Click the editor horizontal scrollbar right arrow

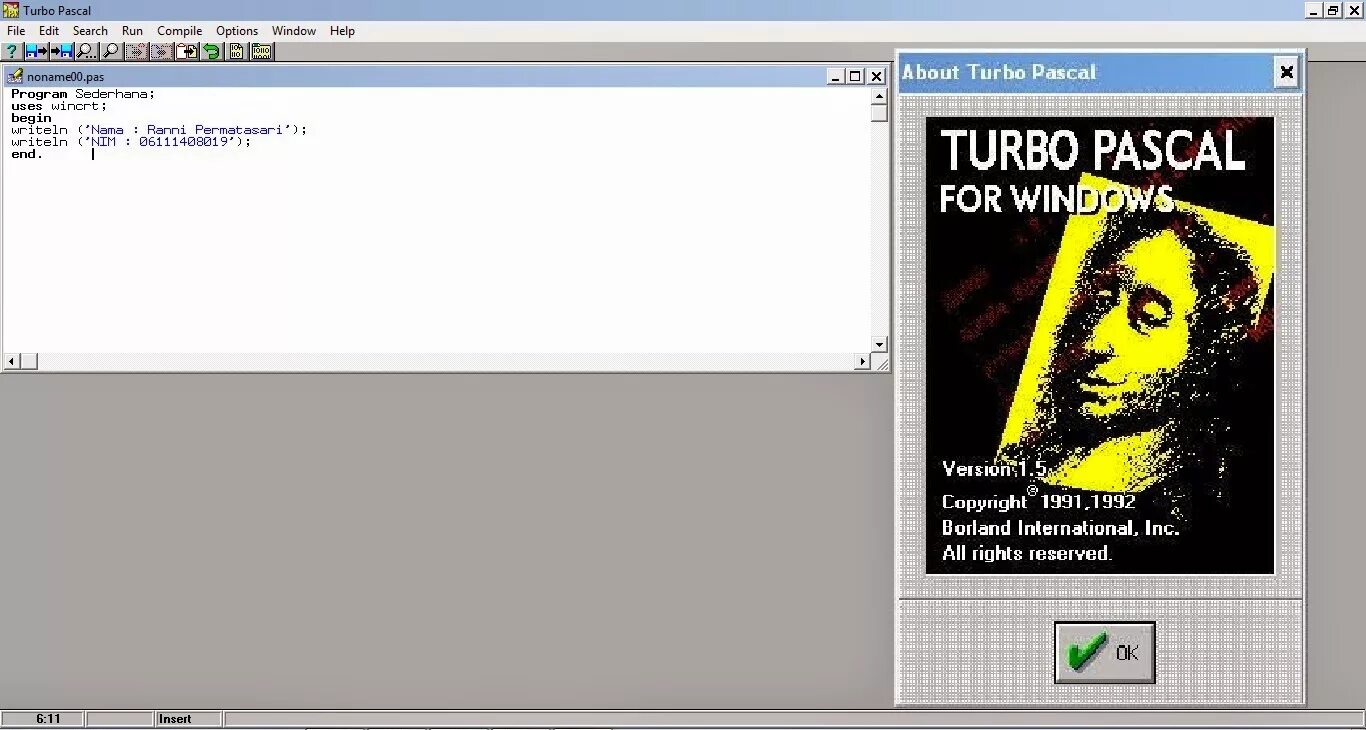862,361
